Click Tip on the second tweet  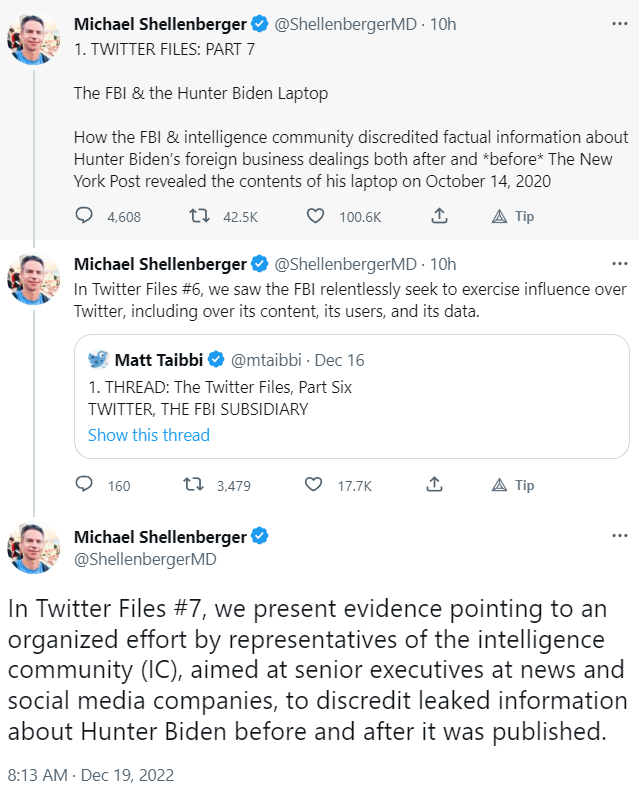click(513, 485)
